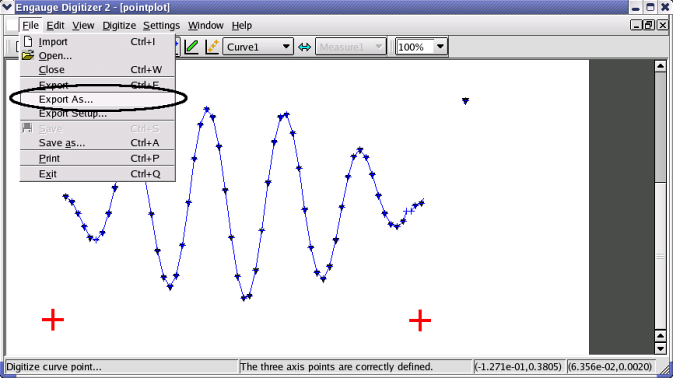673x378 pixels.
Task: Click the bottom-right red axis point cross
Action: coord(420,321)
